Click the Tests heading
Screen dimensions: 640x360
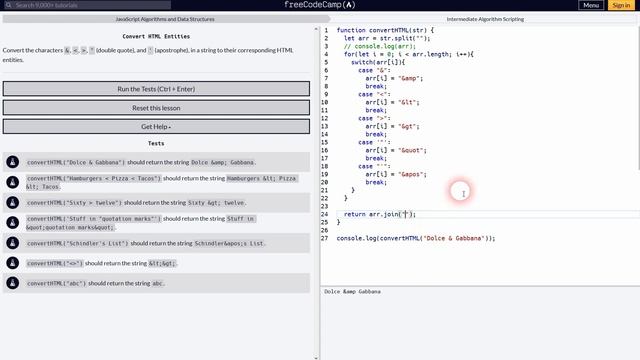tap(156, 143)
